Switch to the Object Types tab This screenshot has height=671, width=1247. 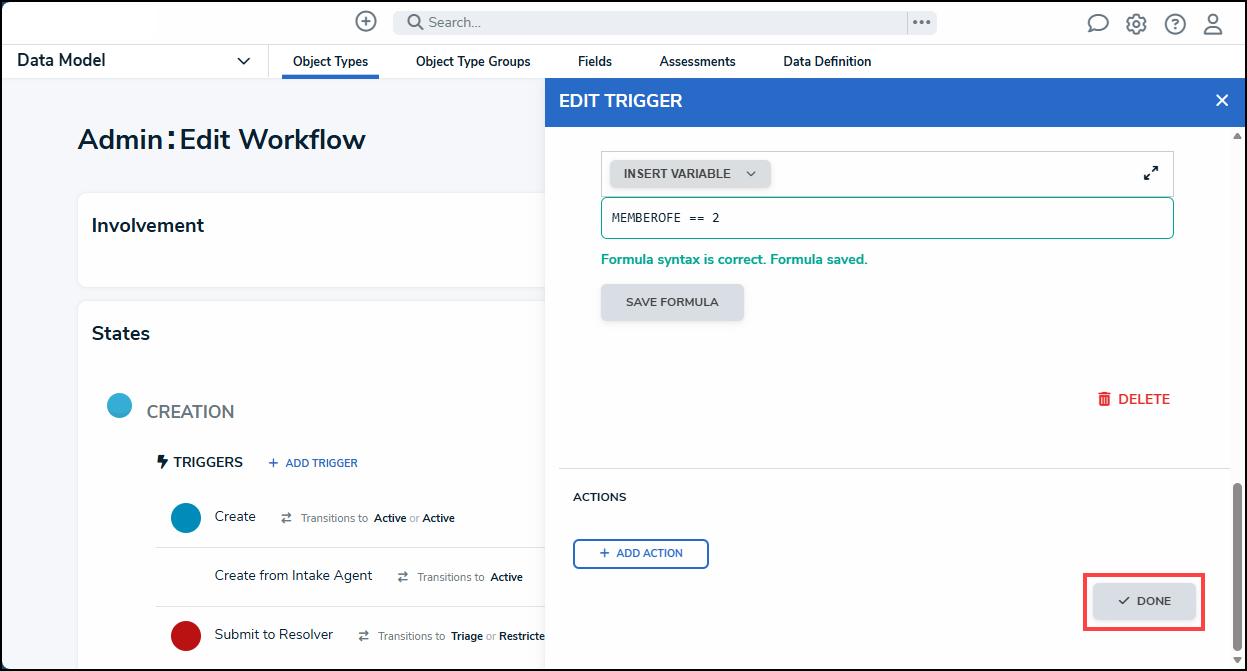(330, 62)
